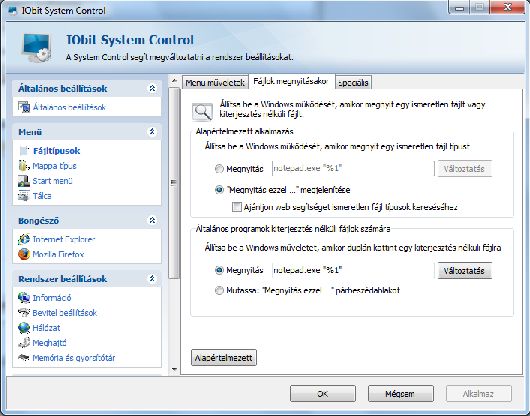Click the Alapértelmezett button
Screen dimensions: 530x416
pos(223,358)
